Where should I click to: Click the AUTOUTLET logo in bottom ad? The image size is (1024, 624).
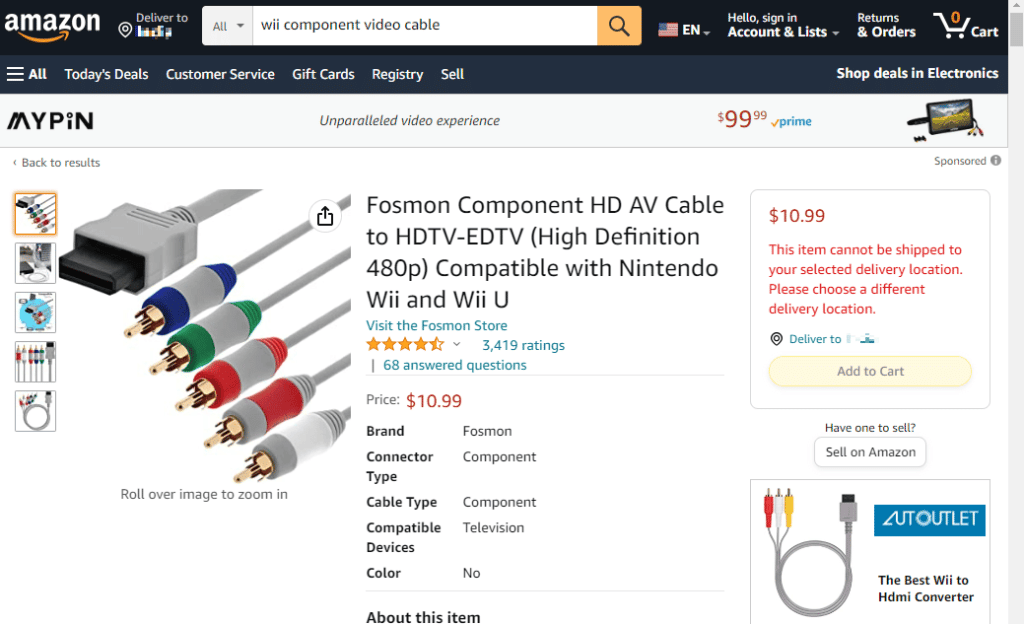coord(929,520)
